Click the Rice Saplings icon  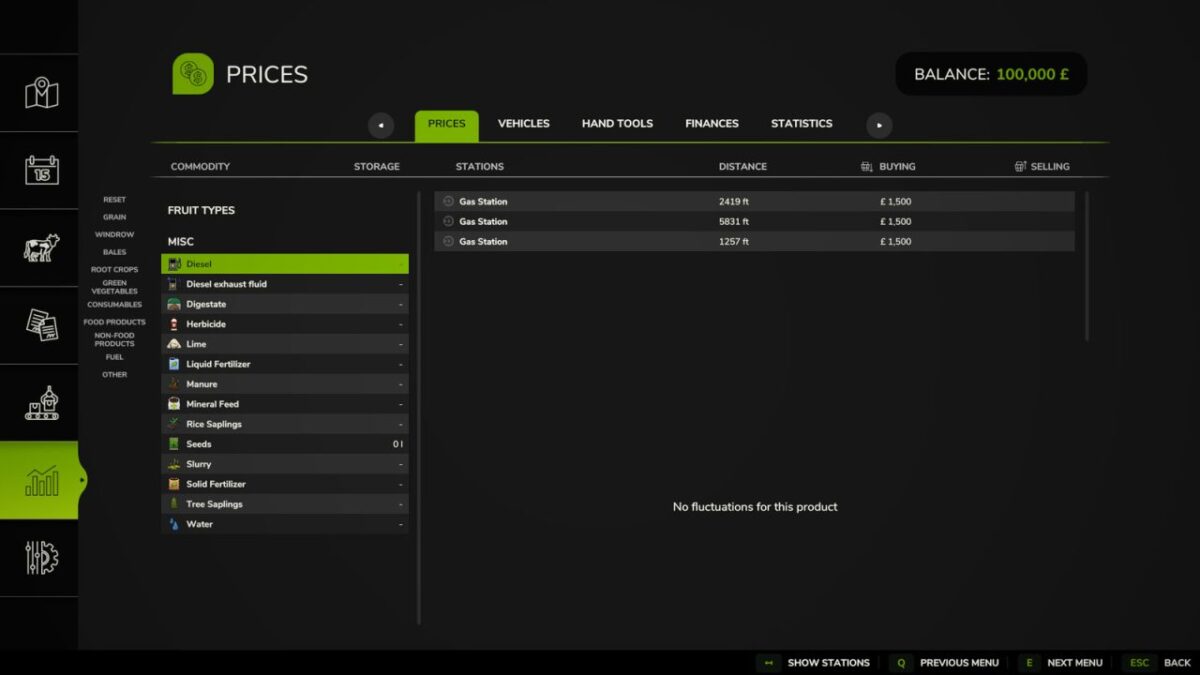[174, 424]
